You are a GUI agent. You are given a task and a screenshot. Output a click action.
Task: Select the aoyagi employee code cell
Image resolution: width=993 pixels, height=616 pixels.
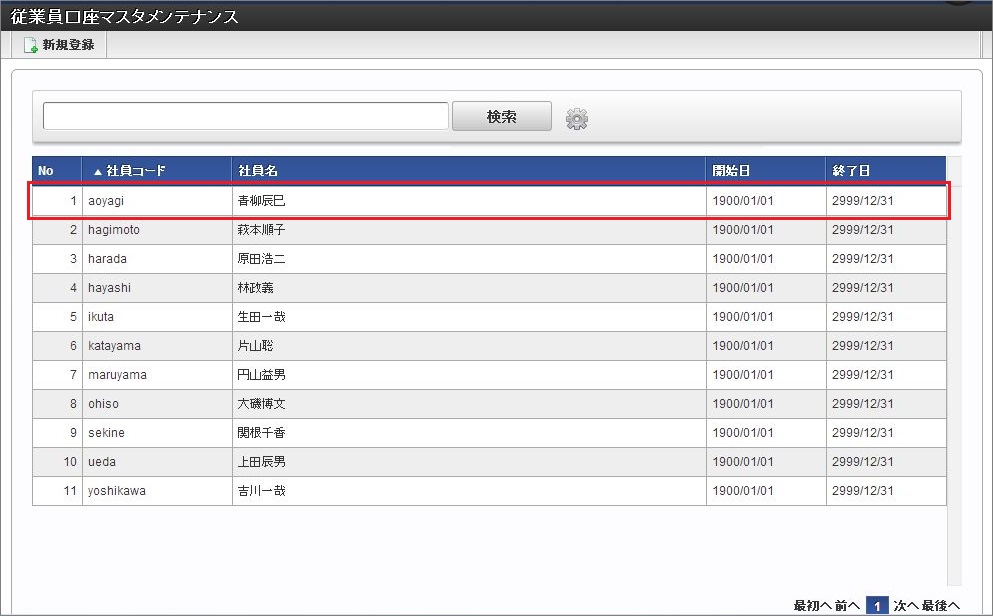157,201
